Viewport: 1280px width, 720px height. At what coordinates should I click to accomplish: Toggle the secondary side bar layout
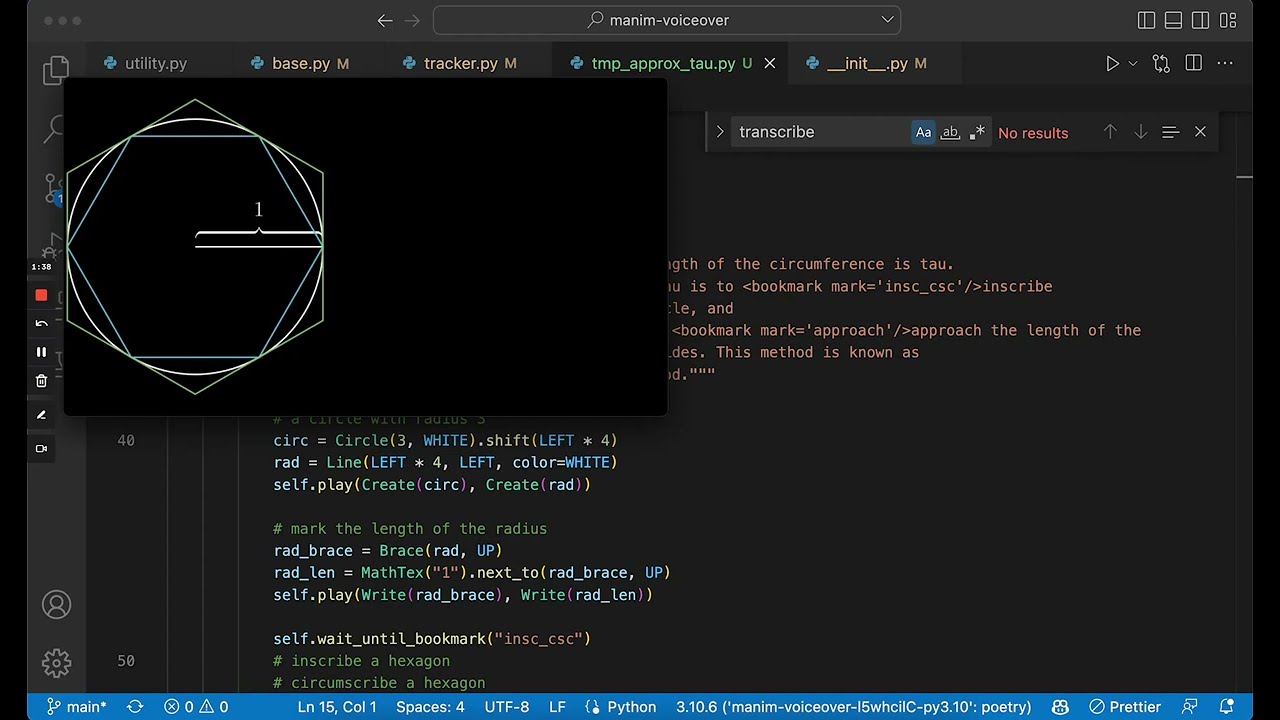pos(1201,20)
